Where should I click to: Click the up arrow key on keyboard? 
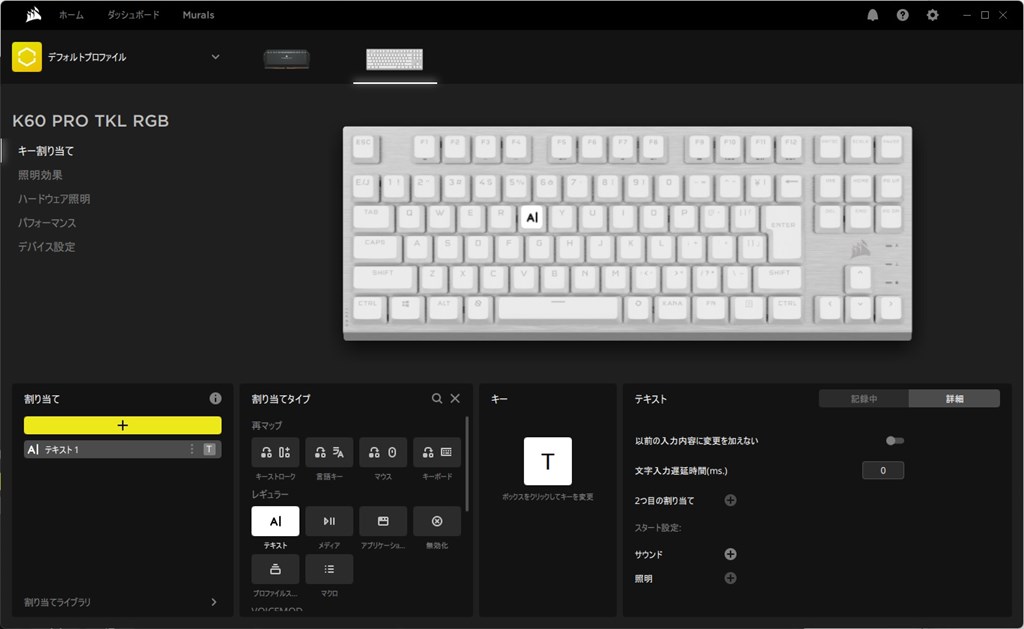[859, 278]
